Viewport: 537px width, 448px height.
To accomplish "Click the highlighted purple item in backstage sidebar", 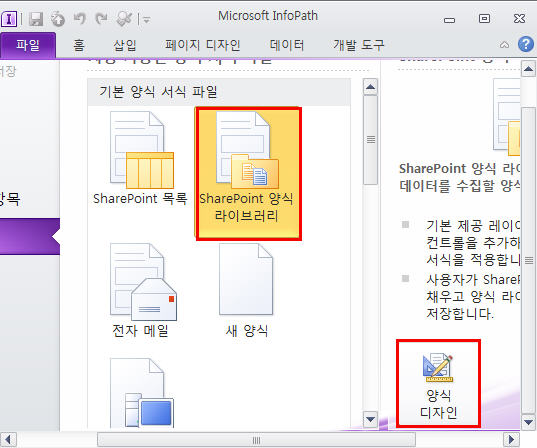I will pyautogui.click(x=30, y=236).
